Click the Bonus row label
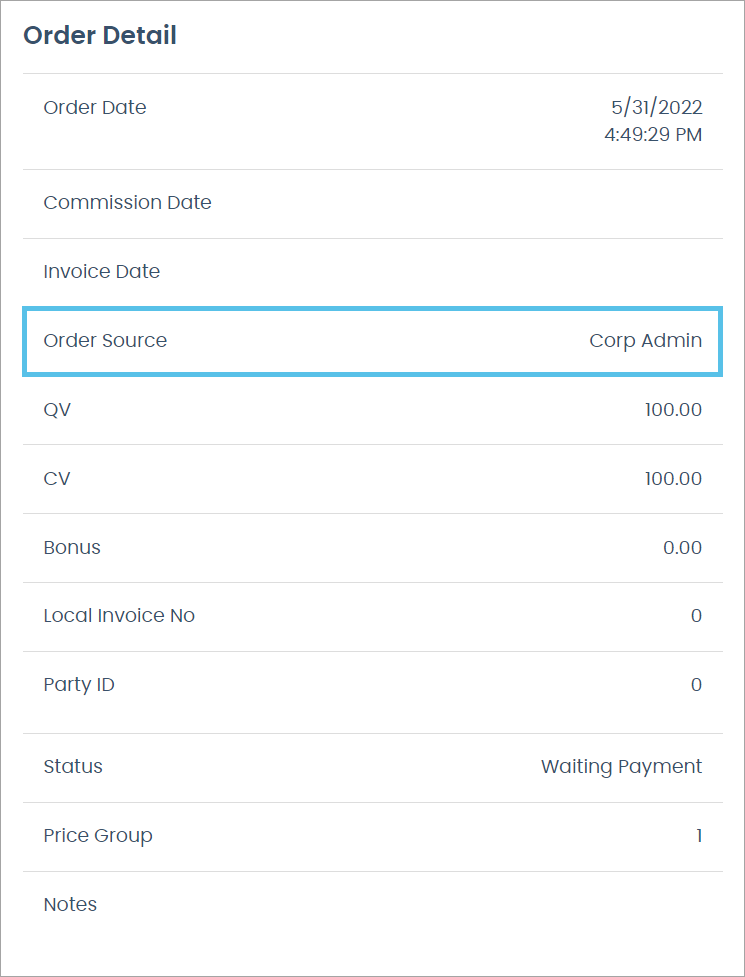 72,548
